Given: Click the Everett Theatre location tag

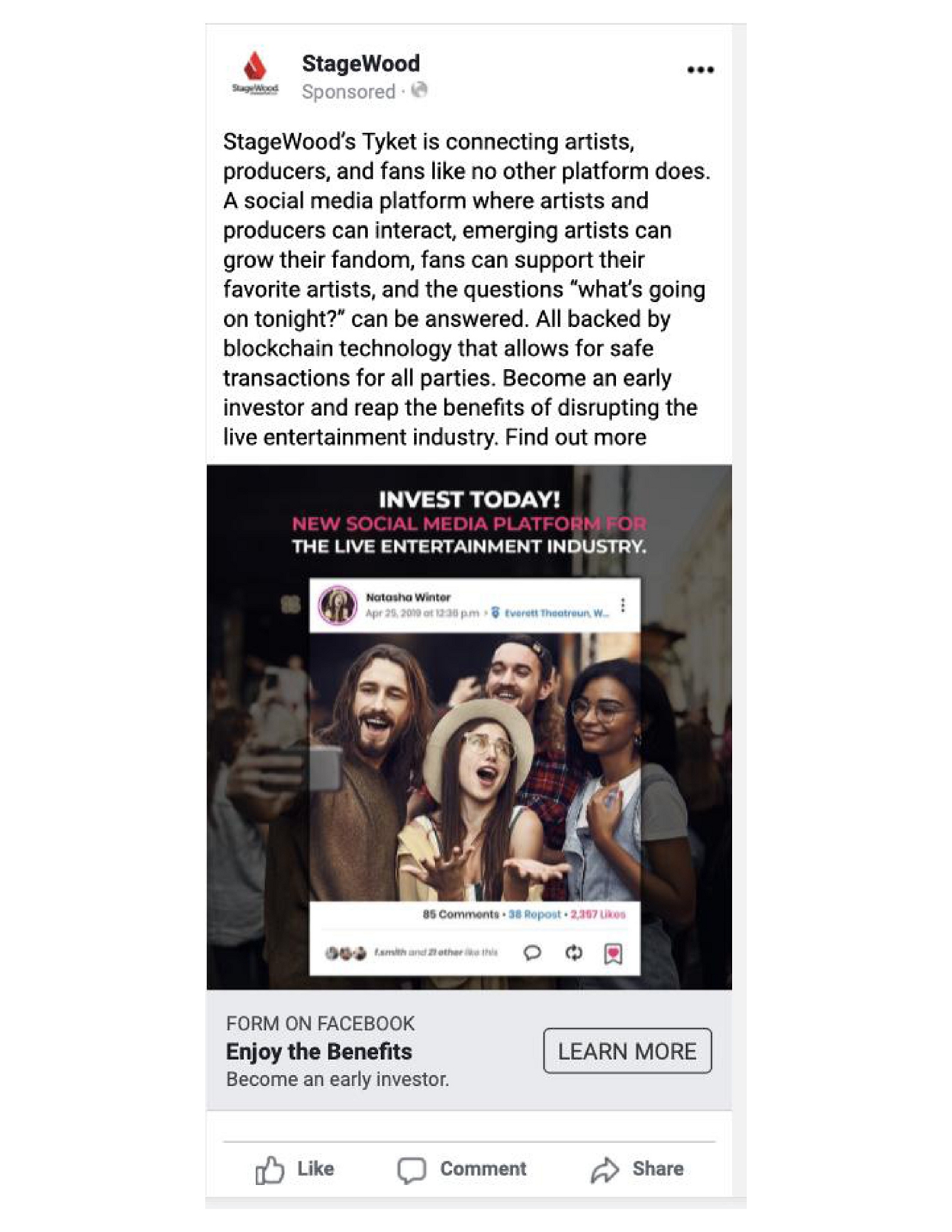Looking at the screenshot, I should click(x=550, y=613).
